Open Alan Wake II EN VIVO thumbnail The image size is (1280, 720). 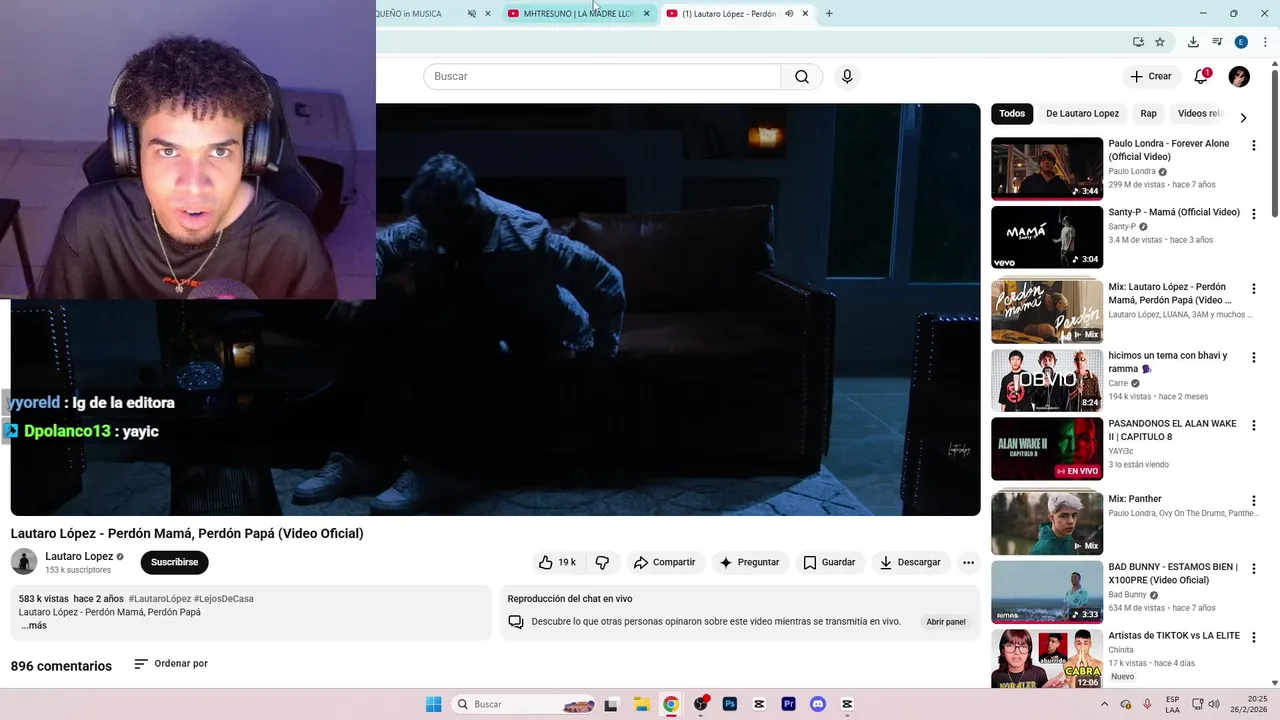pyautogui.click(x=1047, y=448)
